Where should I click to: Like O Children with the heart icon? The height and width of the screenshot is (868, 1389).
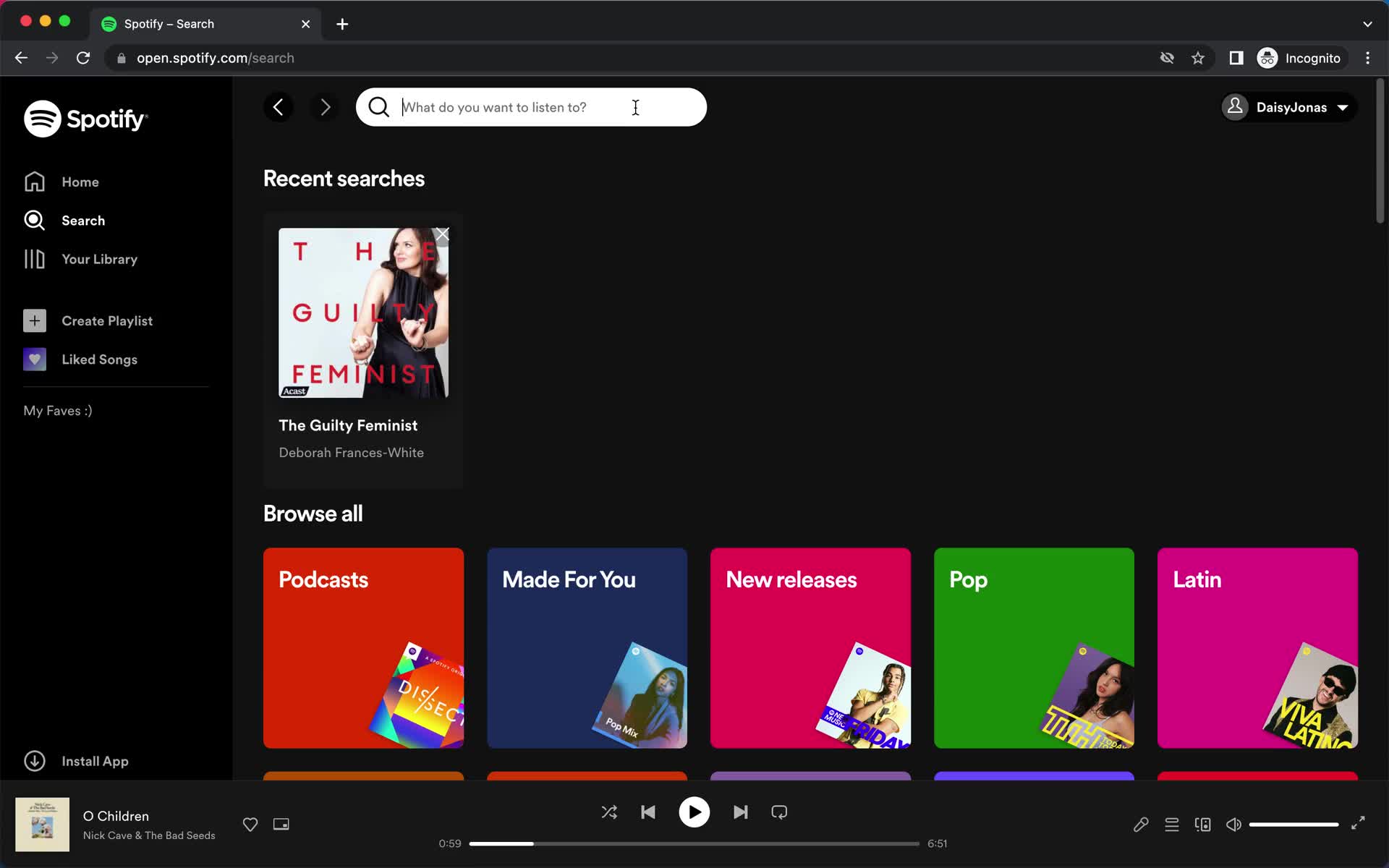(x=250, y=824)
